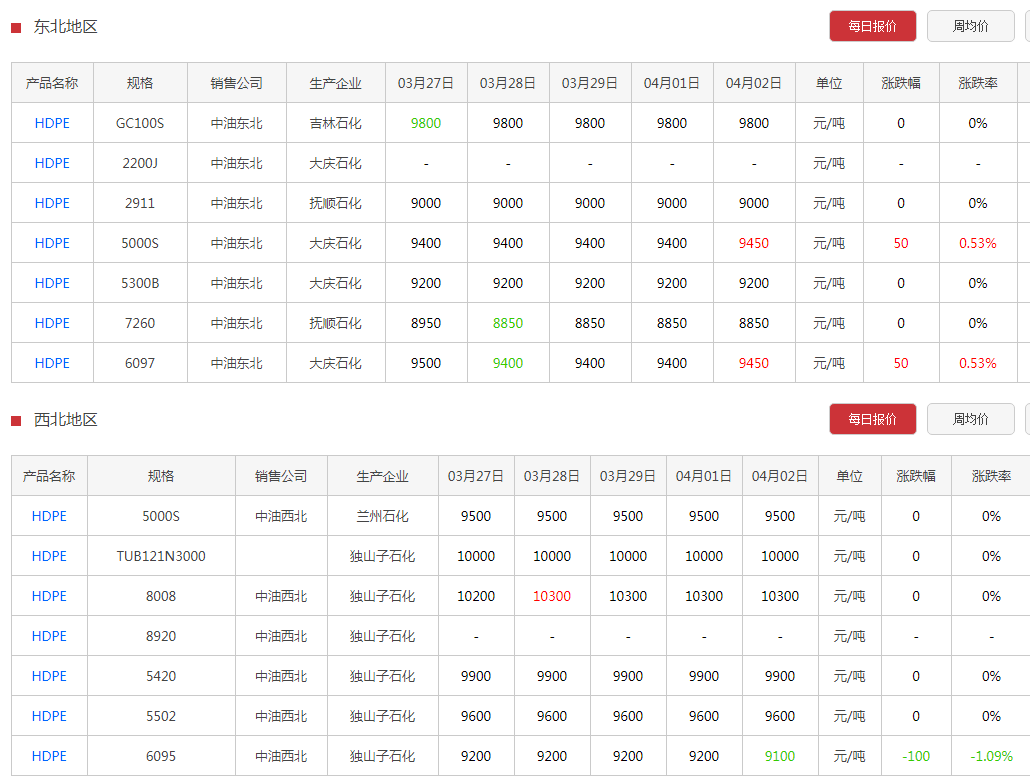Select 每日报价 tab in 西北地区 section
The image size is (1030, 782).
tap(872, 419)
